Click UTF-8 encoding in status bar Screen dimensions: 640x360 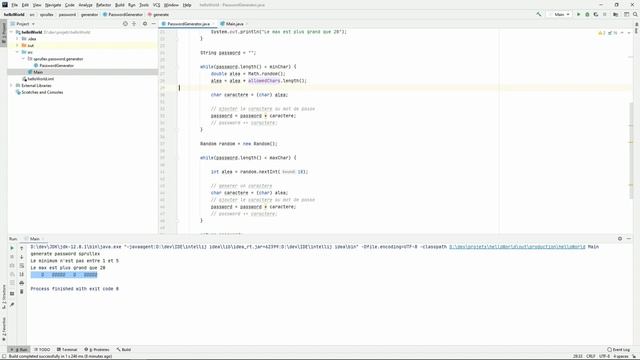pos(604,356)
